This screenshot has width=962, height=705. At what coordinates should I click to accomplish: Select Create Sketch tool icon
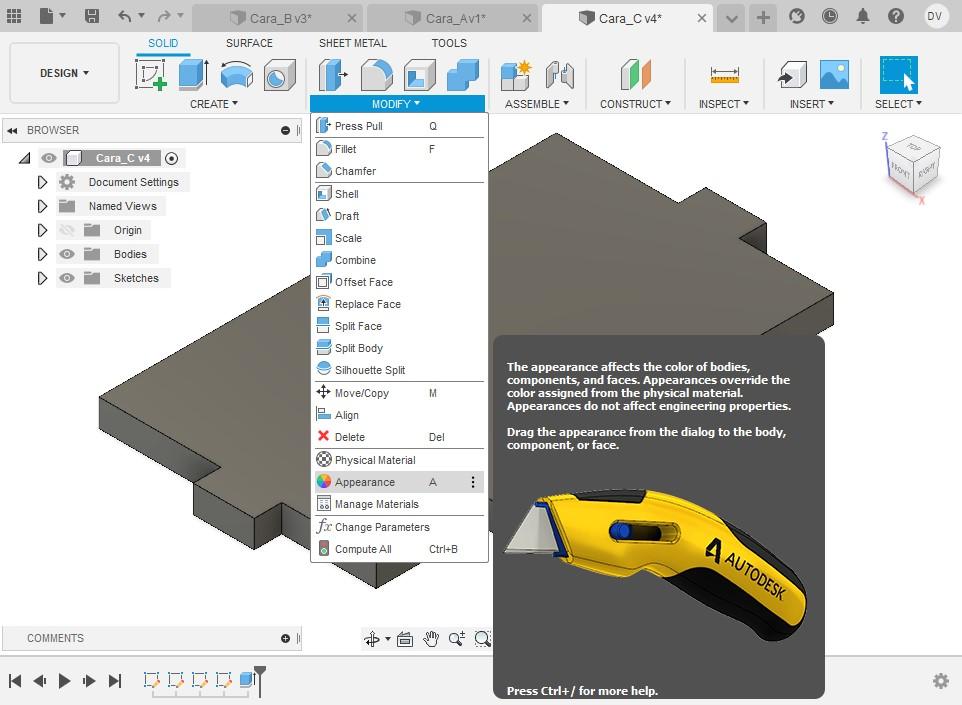(151, 75)
